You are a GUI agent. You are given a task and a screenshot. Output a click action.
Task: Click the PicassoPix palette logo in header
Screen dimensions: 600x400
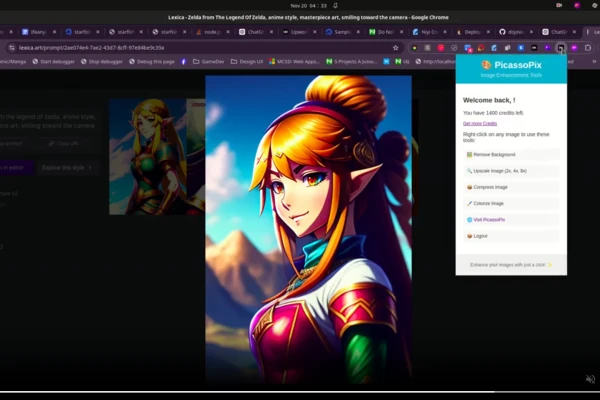tap(486, 65)
